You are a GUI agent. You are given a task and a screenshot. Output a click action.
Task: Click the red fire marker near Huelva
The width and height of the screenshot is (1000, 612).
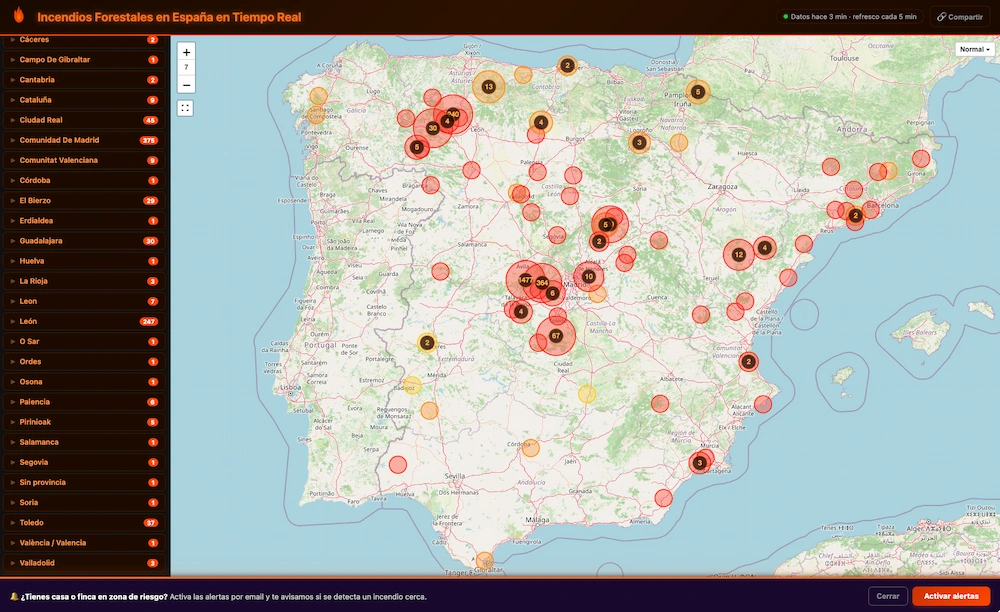click(x=398, y=465)
